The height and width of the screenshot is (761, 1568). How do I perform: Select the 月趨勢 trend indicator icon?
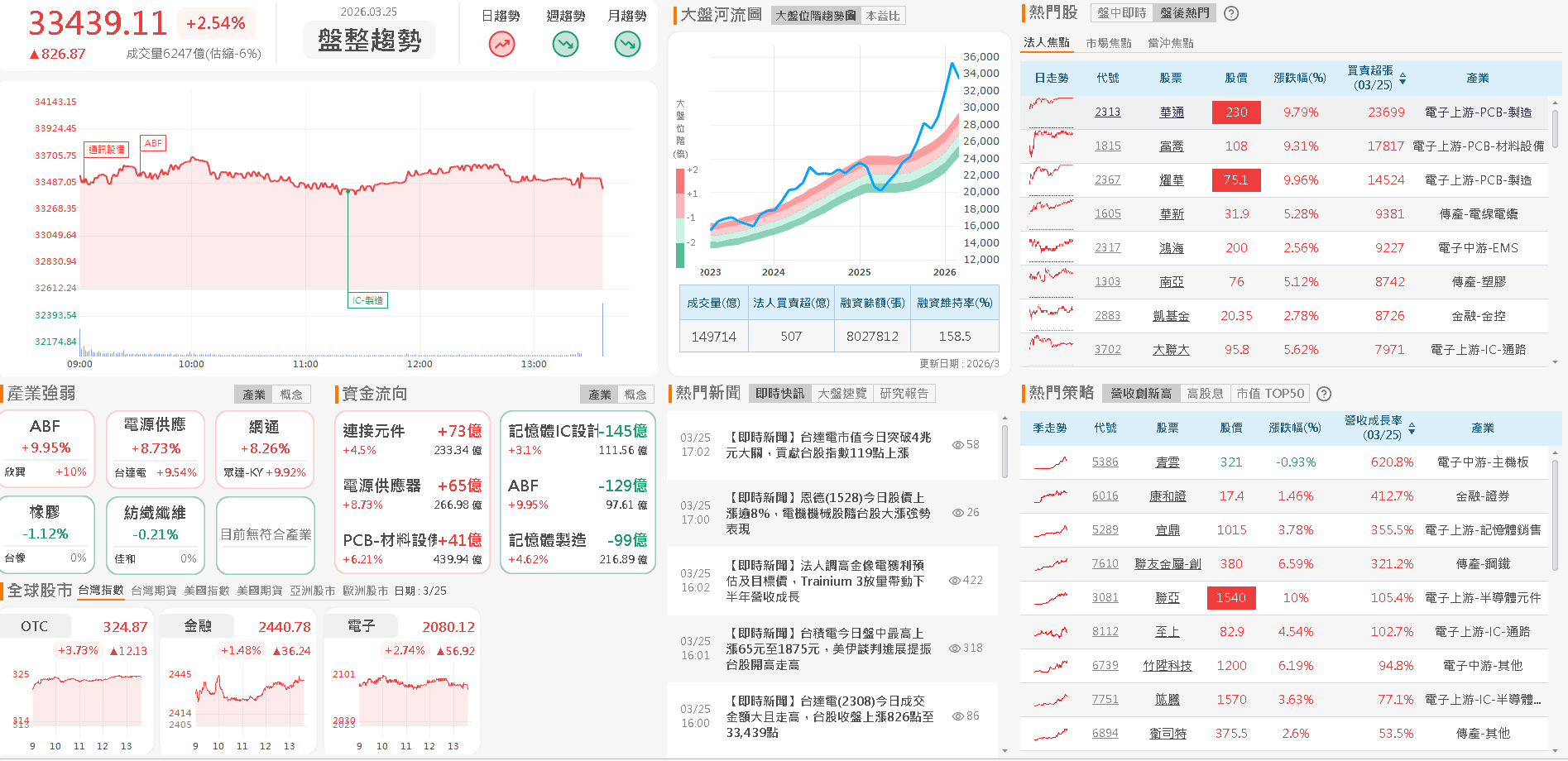coord(627,43)
